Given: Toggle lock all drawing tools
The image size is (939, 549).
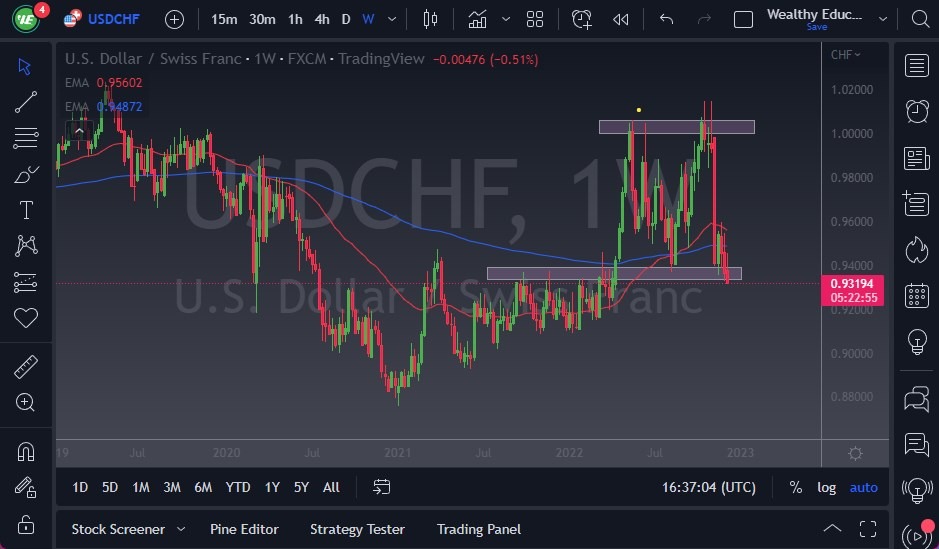Looking at the screenshot, I should 26,524.
